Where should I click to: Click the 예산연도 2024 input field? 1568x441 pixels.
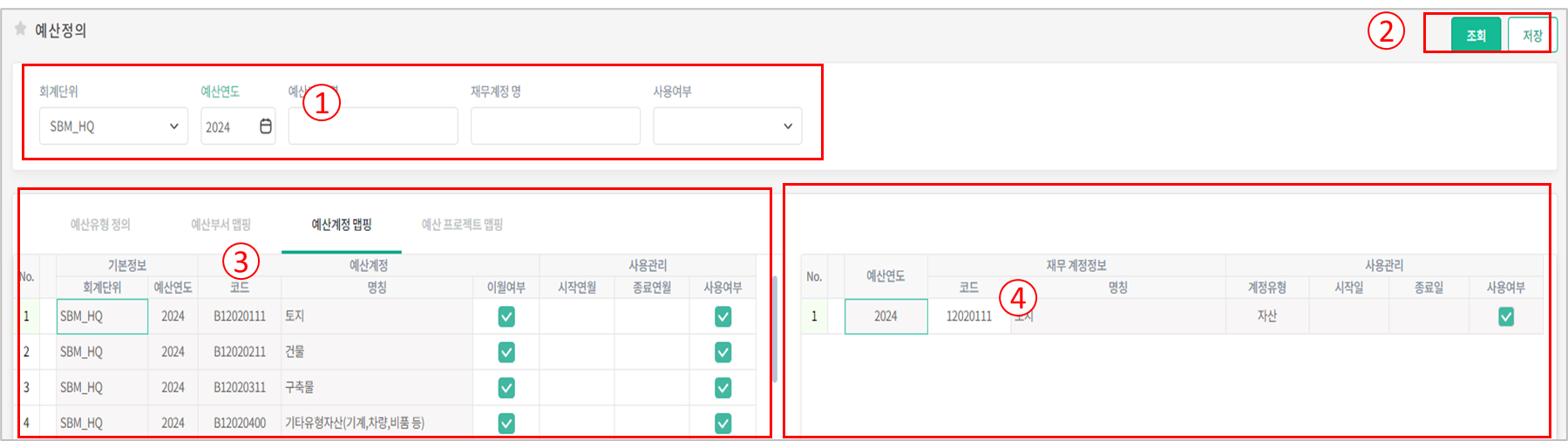pos(227,126)
